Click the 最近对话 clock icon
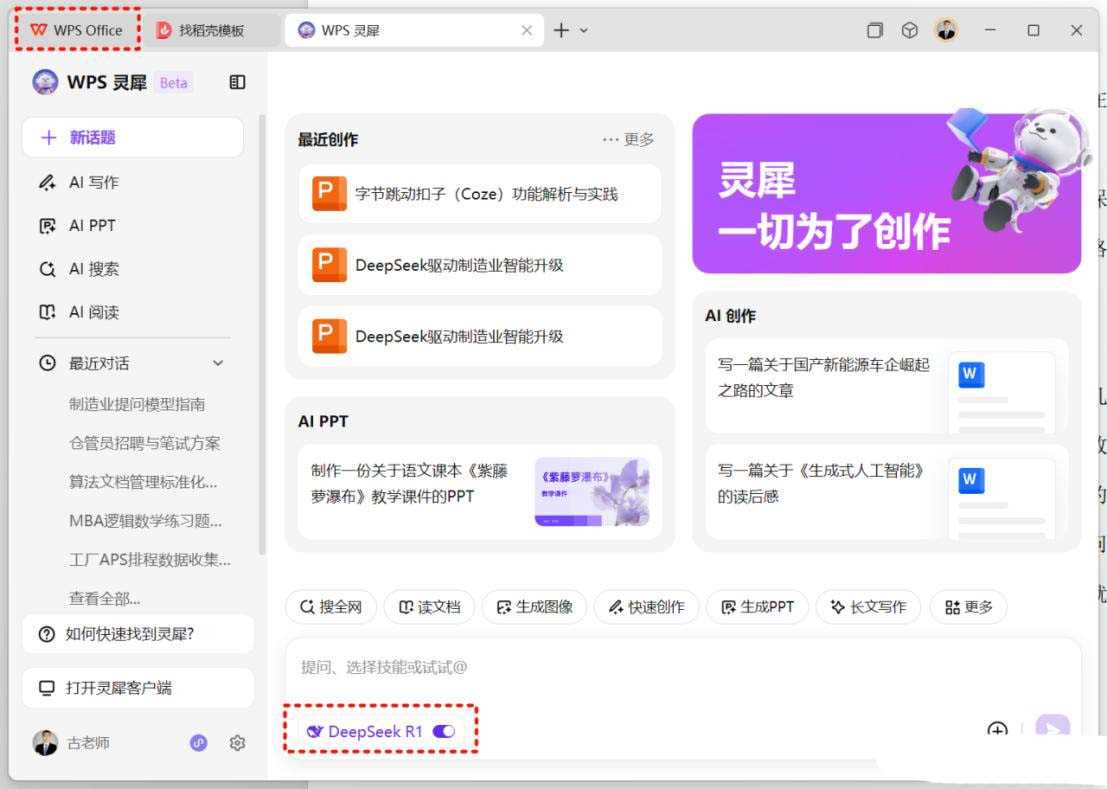The height and width of the screenshot is (789, 1107). coord(47,363)
